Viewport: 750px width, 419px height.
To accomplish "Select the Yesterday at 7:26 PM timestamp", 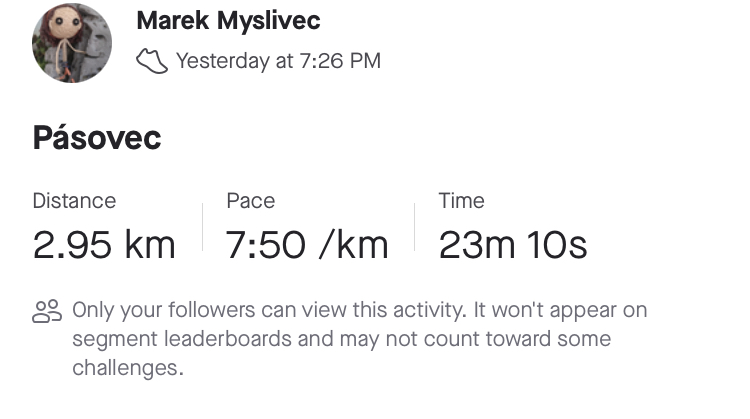I will [x=278, y=61].
